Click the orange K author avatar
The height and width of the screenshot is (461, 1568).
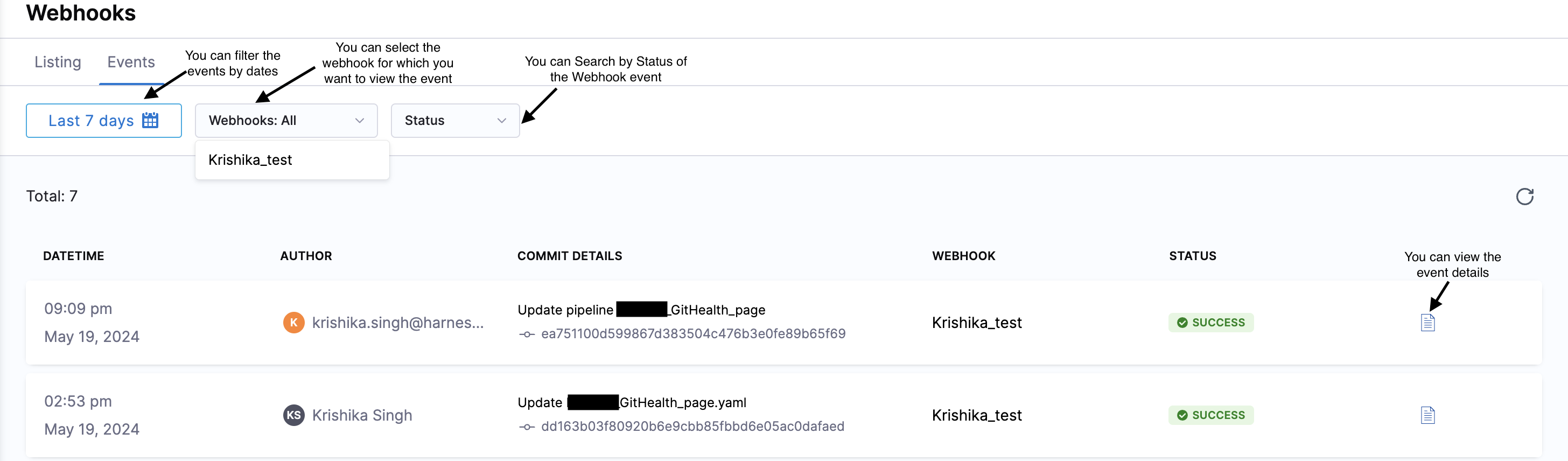point(293,323)
